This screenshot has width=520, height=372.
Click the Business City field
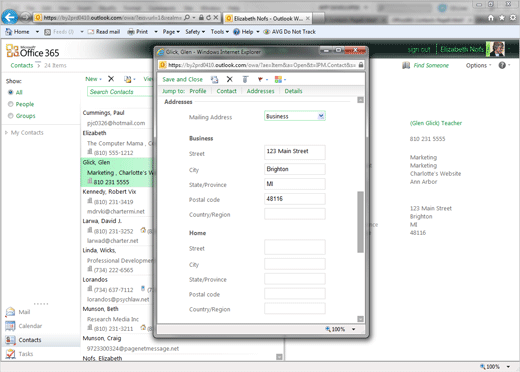click(x=295, y=169)
